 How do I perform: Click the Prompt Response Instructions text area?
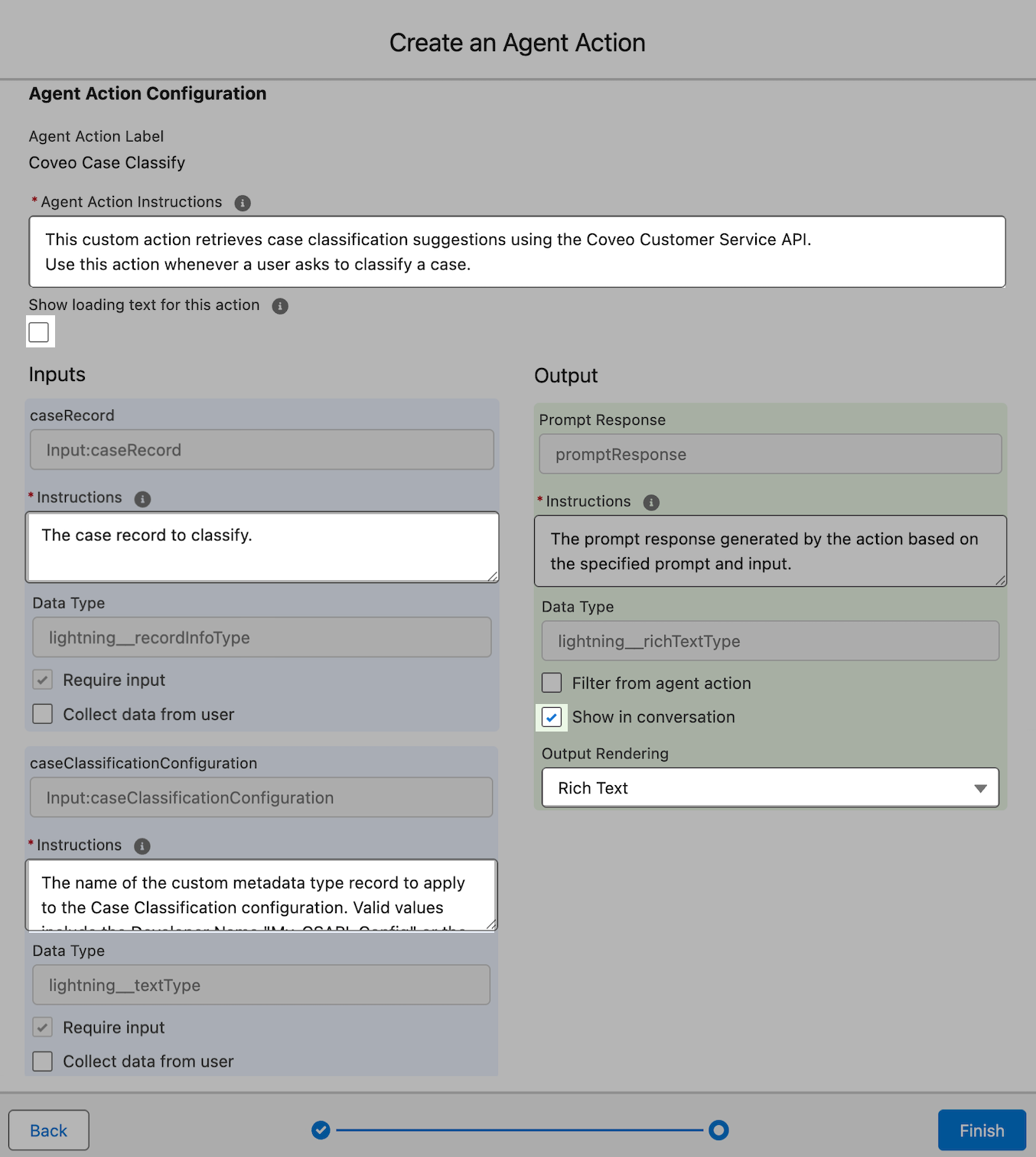coord(770,551)
